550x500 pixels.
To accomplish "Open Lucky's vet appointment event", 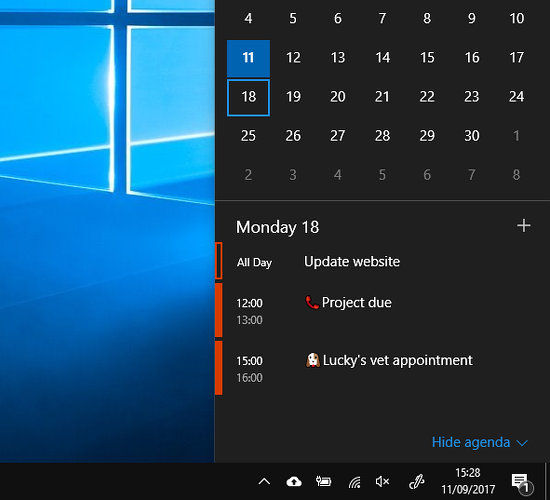I will click(x=382, y=368).
